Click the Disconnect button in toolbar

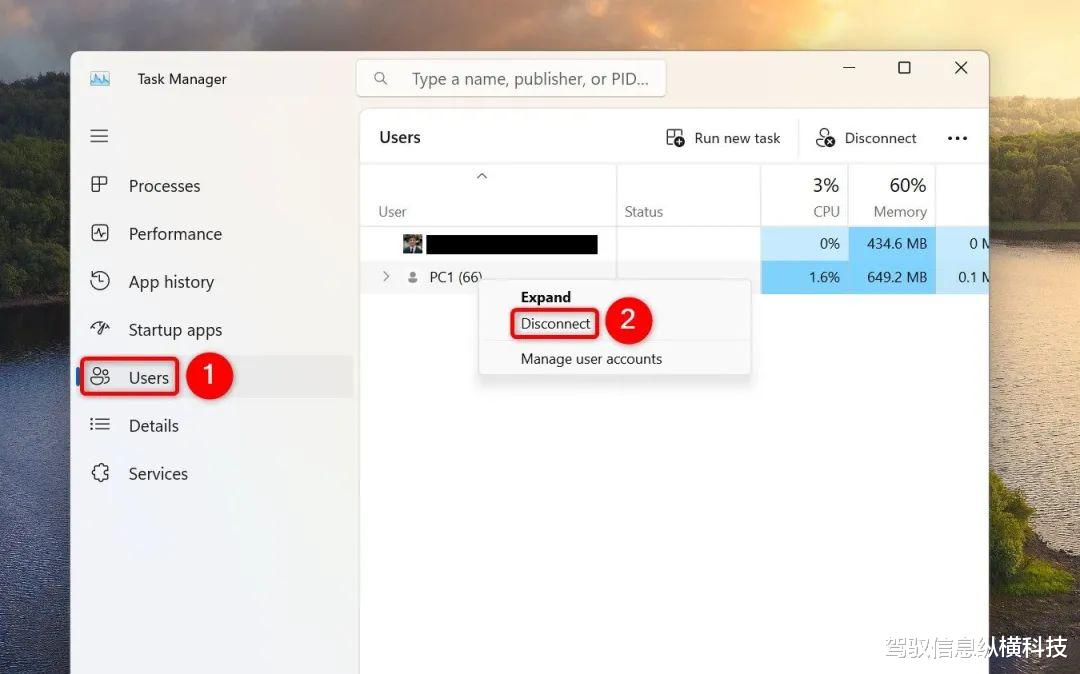(x=866, y=138)
